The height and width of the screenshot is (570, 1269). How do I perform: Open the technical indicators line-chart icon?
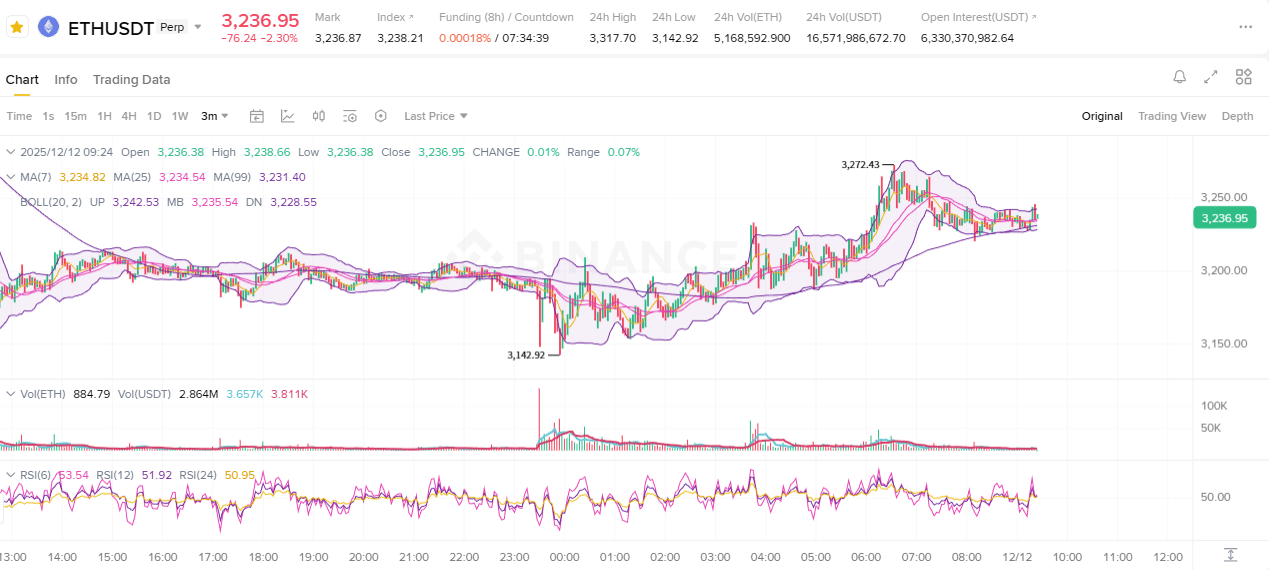pyautogui.click(x=287, y=116)
